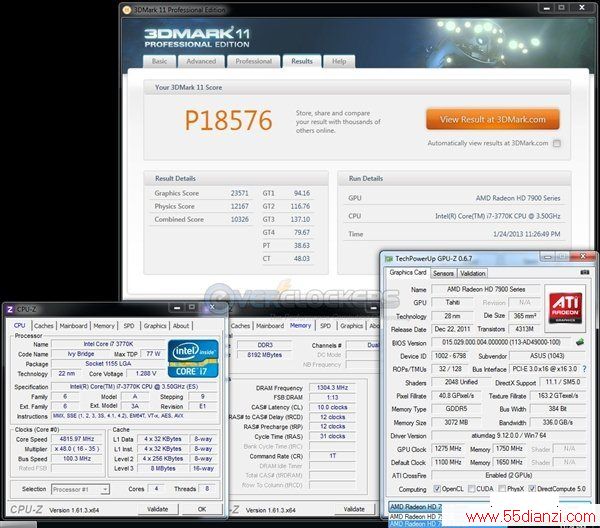Open SPD tab in front CPU-Z window

[129, 326]
